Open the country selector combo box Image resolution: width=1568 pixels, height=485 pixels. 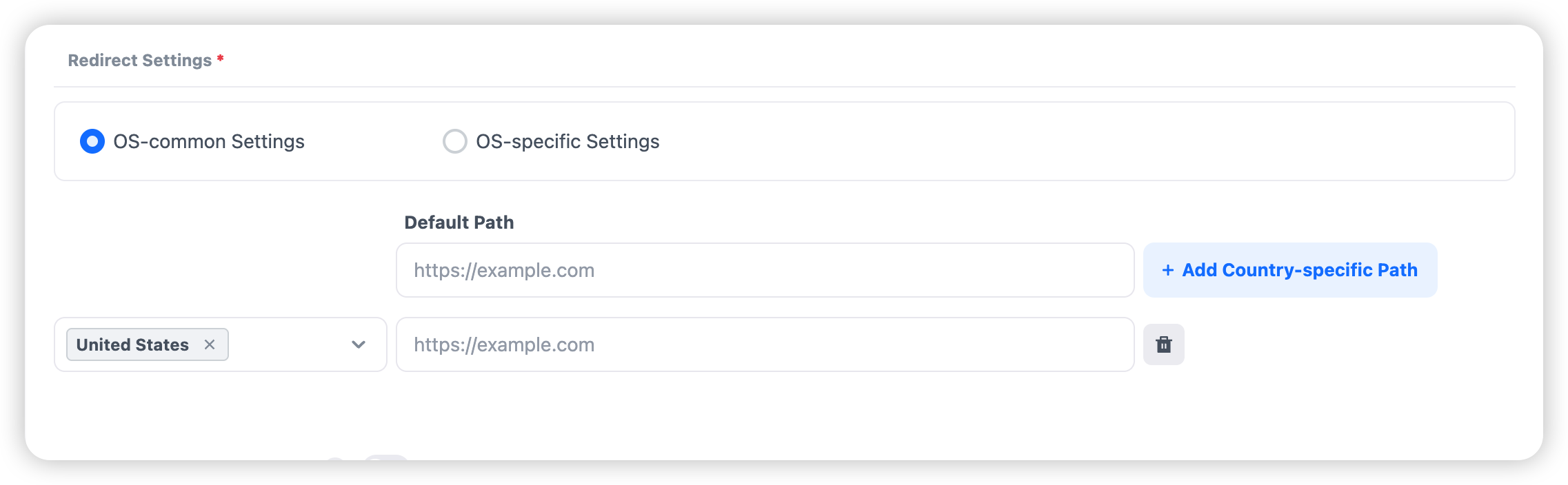[x=290, y=344]
